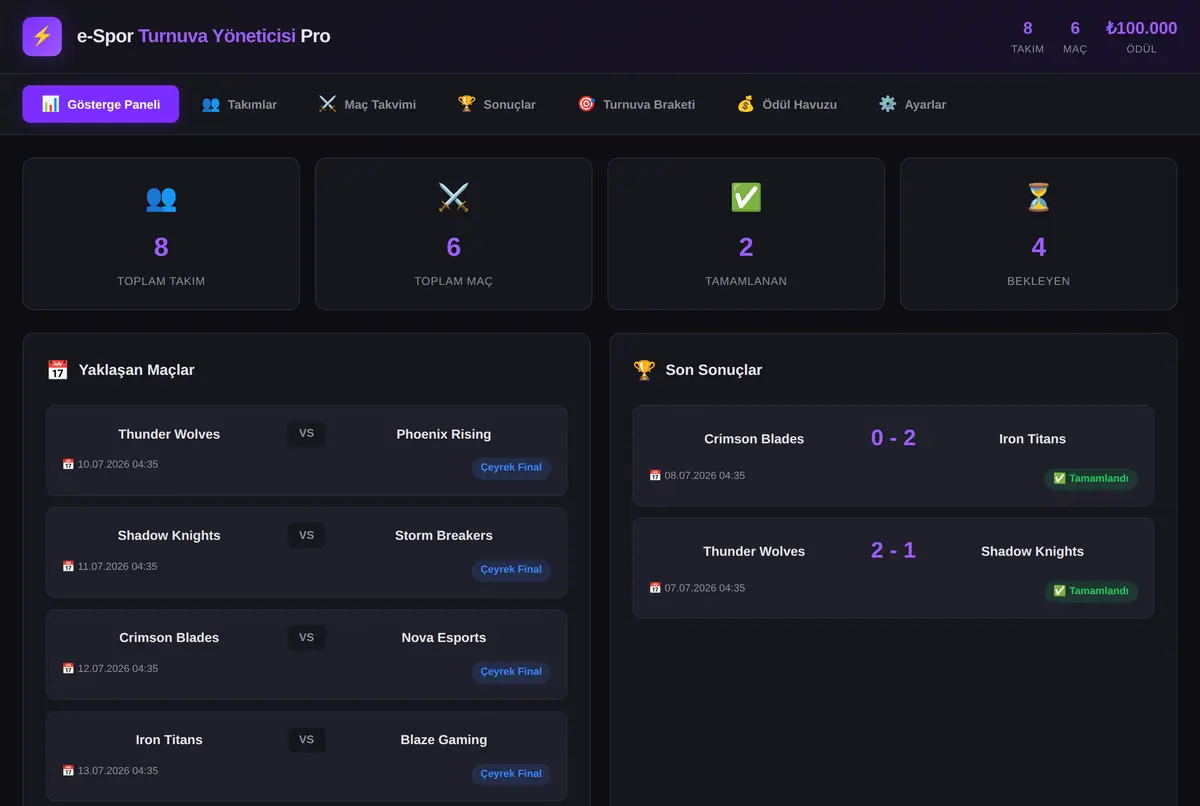Click the VS label in Iron Titans match
This screenshot has height=806, width=1200.
point(306,740)
